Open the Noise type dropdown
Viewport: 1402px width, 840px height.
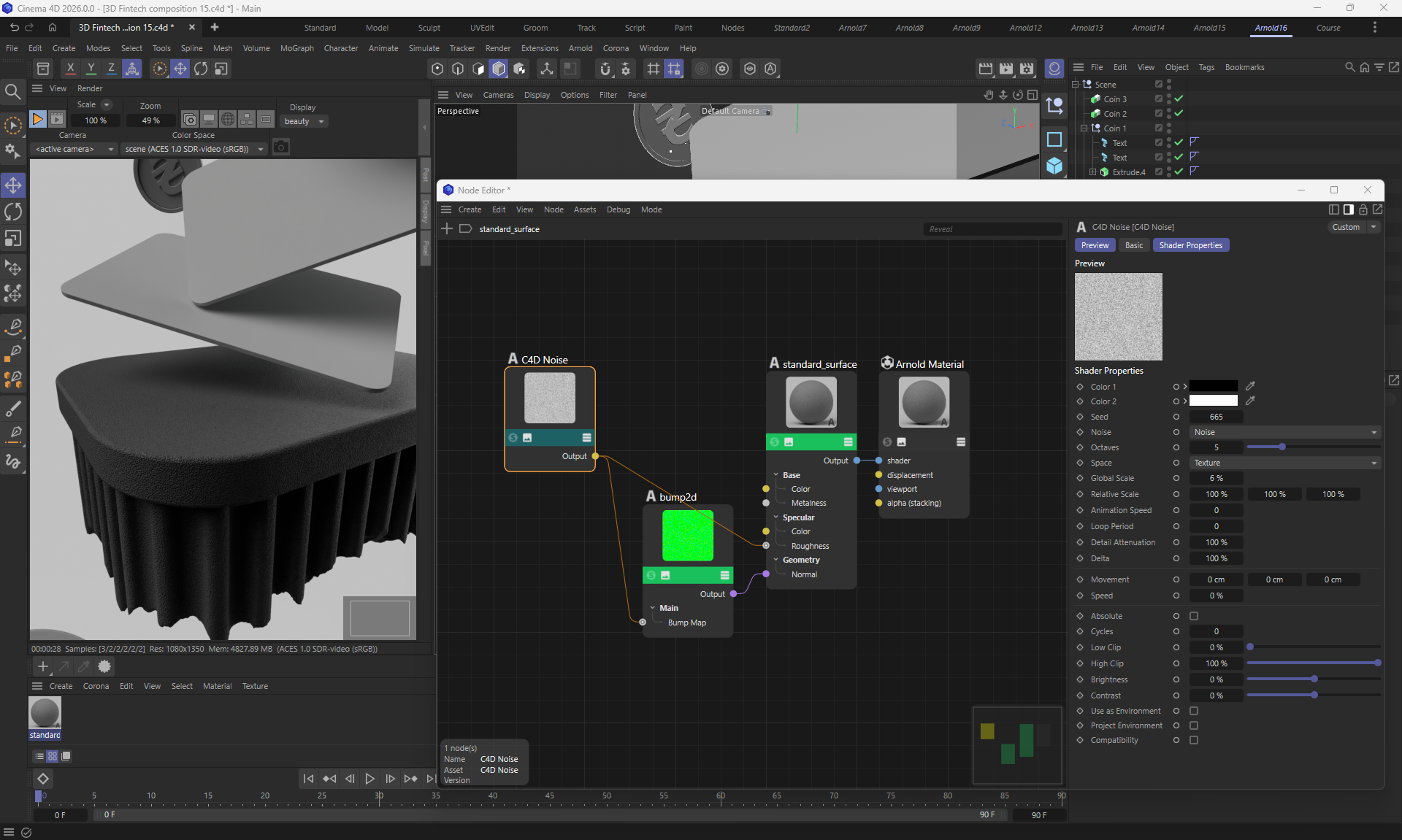pyautogui.click(x=1284, y=432)
